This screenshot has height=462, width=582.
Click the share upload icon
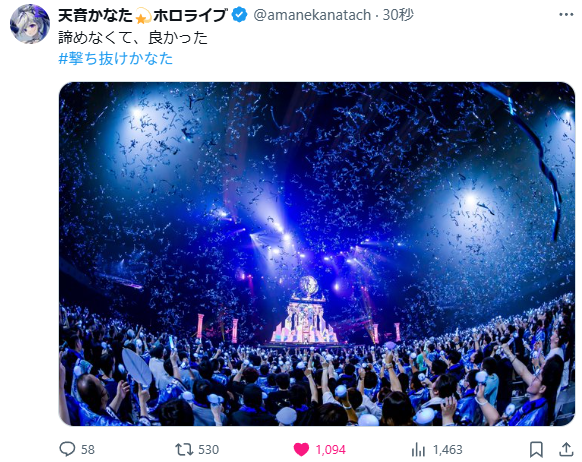566,449
